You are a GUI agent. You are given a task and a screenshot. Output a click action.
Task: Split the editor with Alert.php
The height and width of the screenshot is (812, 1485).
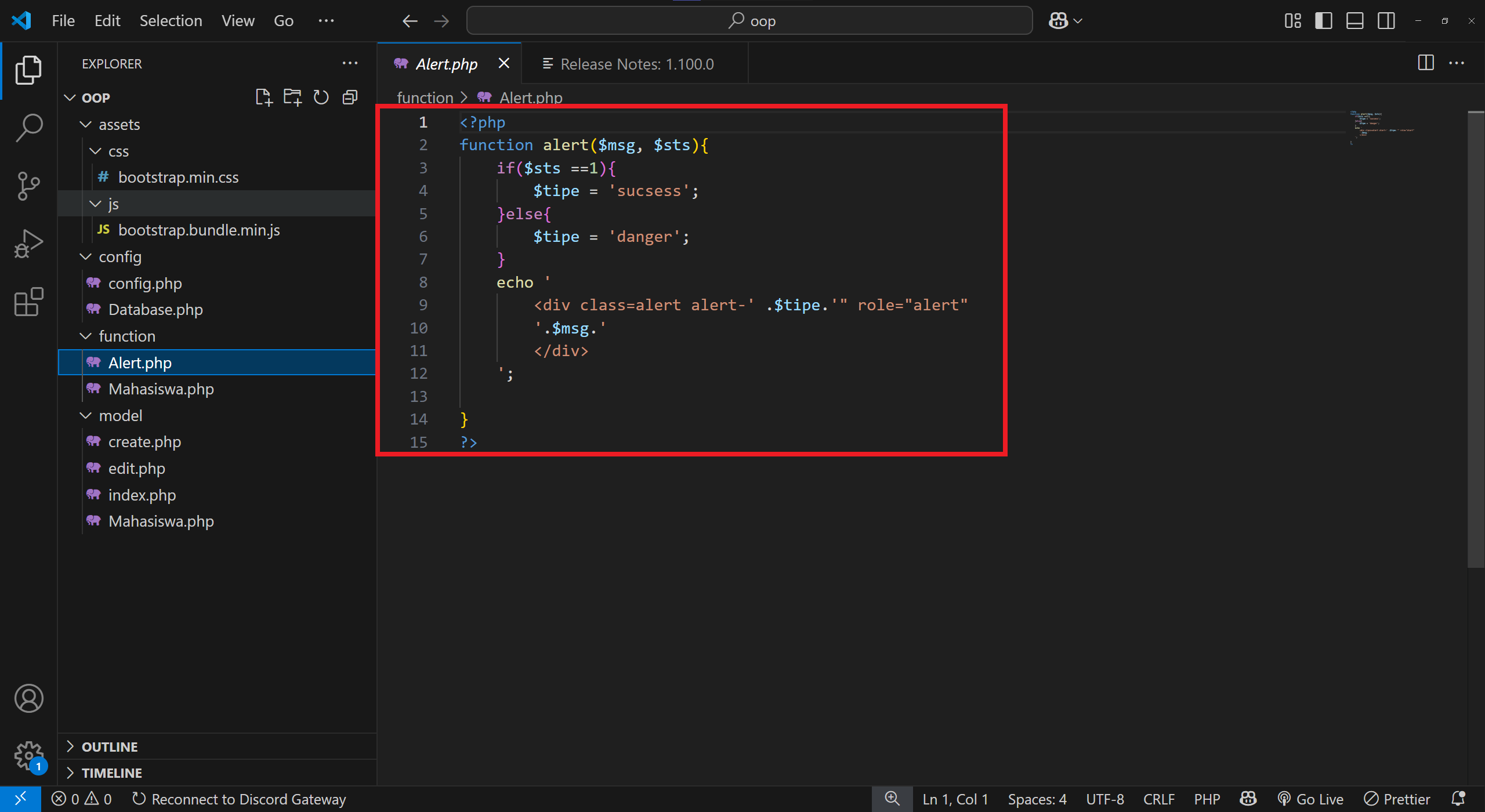(x=1426, y=63)
